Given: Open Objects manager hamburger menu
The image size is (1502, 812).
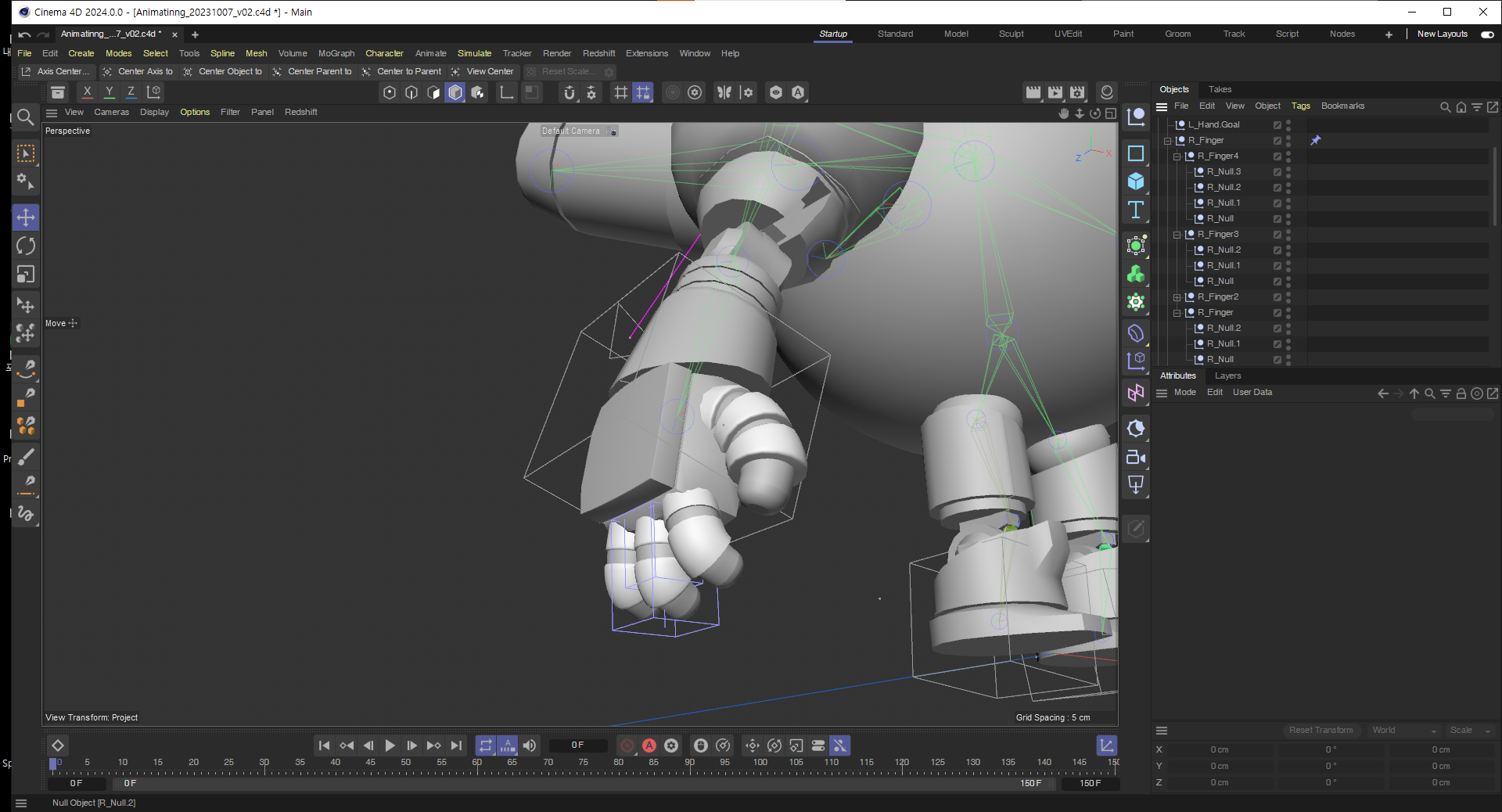Looking at the screenshot, I should click(1162, 106).
